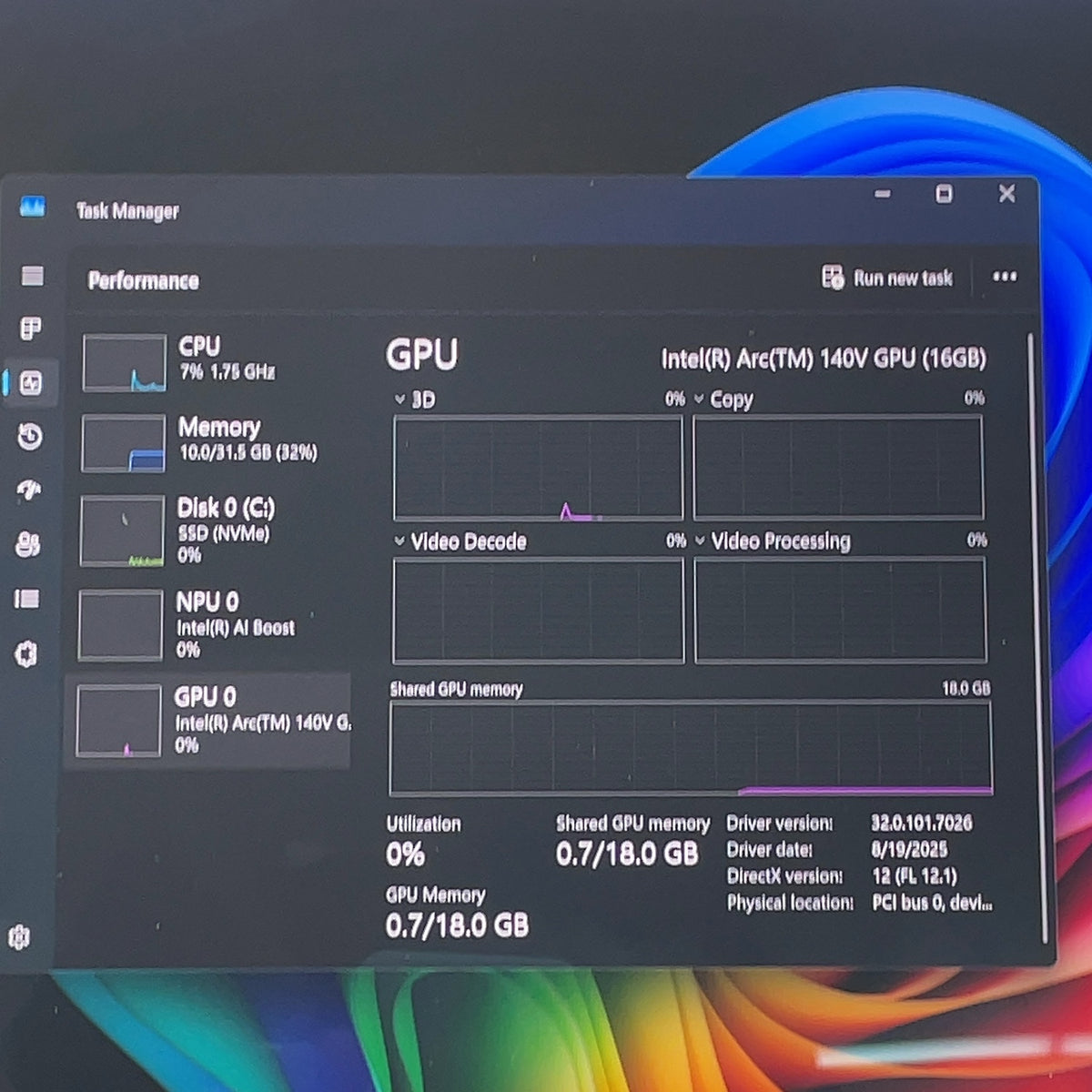1092x1092 pixels.
Task: Click the Run new task label
Action: pos(903,278)
